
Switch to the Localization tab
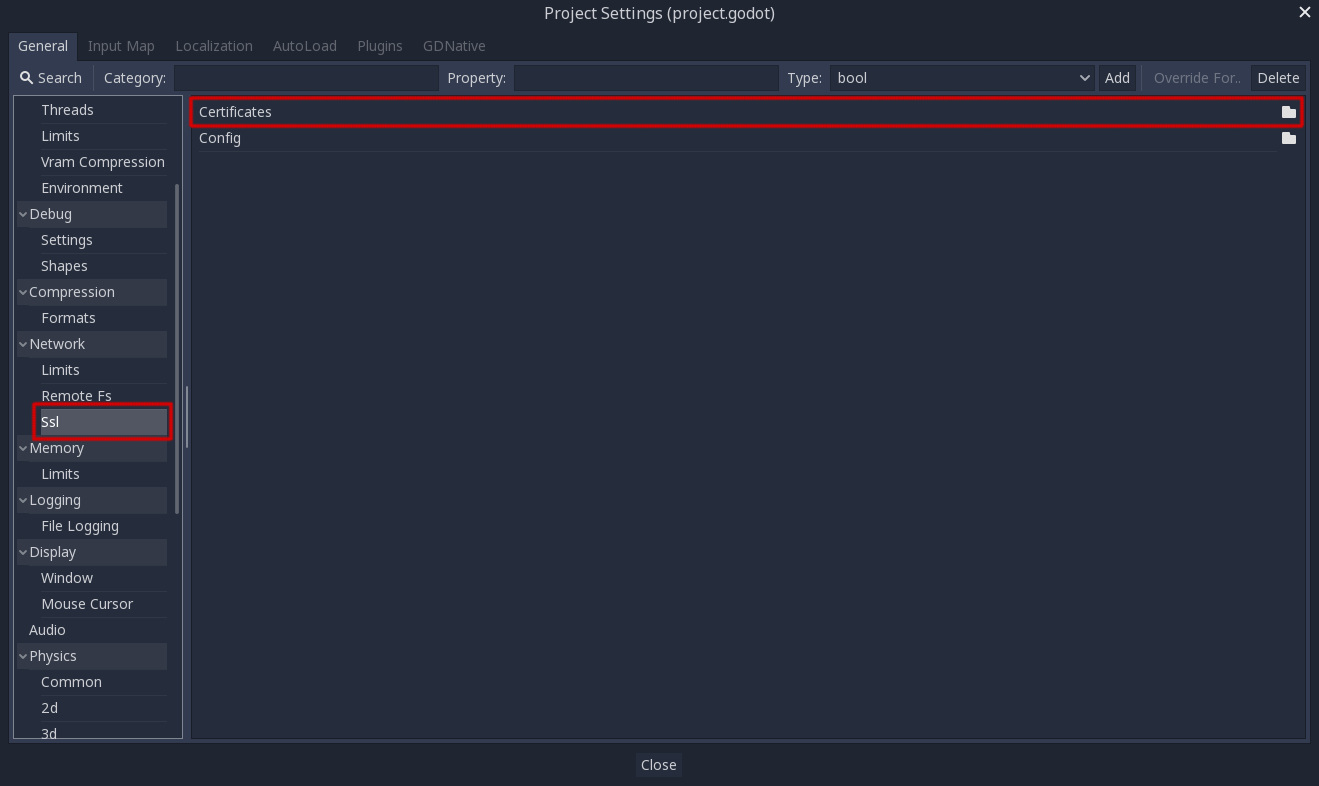coord(213,46)
